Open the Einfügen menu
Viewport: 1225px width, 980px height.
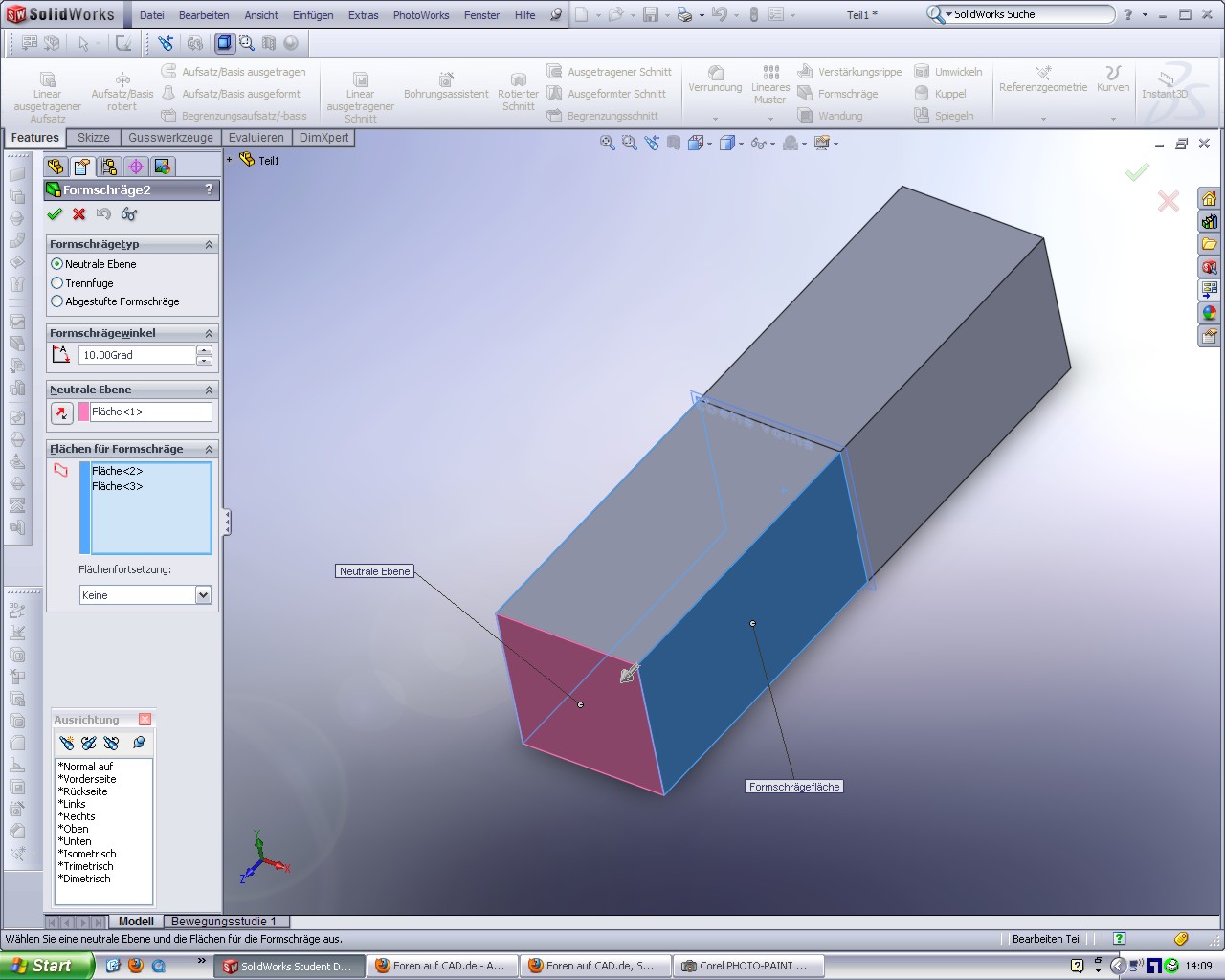313,15
